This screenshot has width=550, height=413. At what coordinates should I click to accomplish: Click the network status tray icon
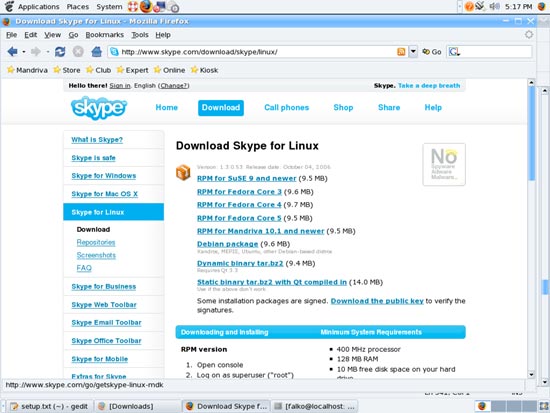pyautogui.click(x=480, y=6)
